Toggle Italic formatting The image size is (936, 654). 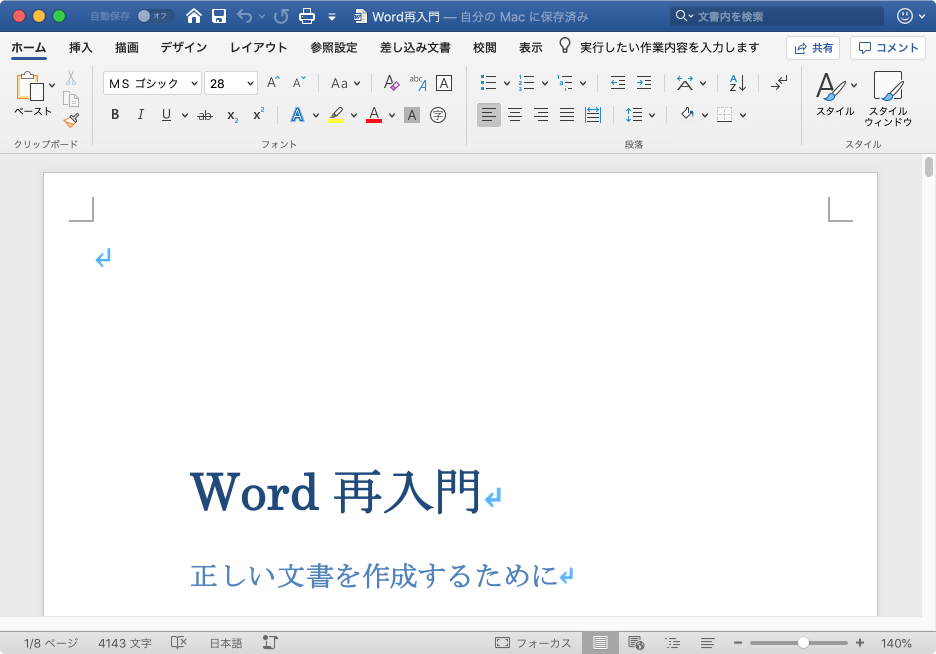coord(141,115)
